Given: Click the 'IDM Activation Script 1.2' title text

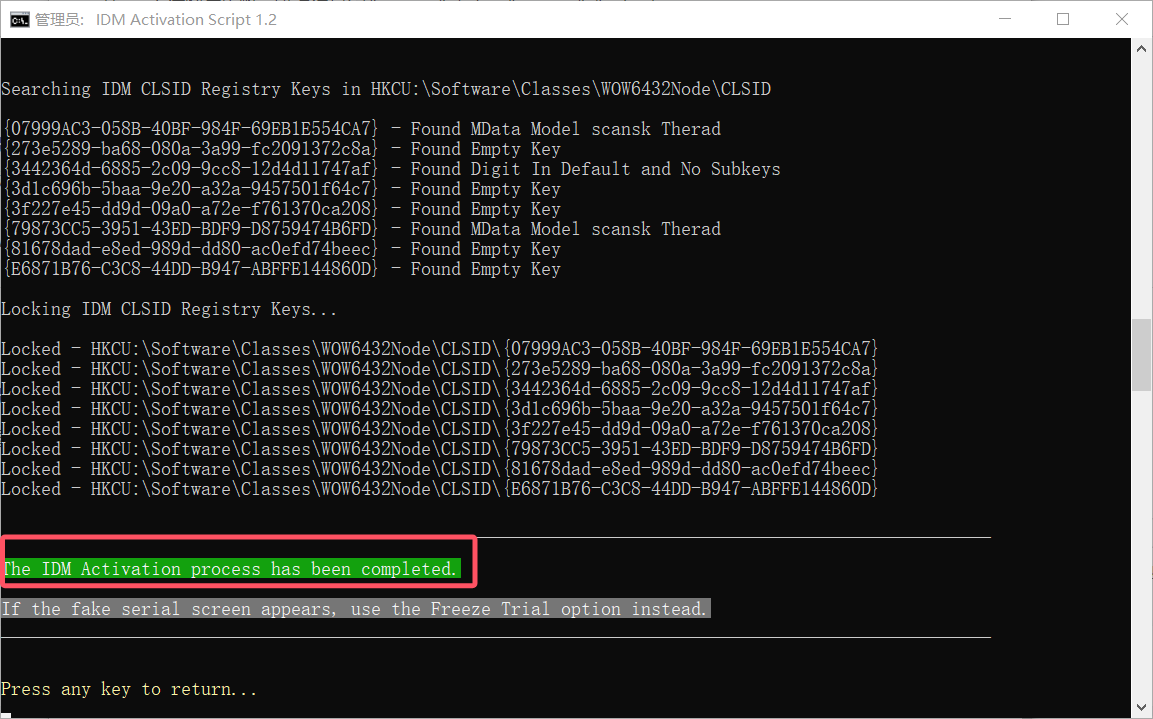Looking at the screenshot, I should point(186,20).
